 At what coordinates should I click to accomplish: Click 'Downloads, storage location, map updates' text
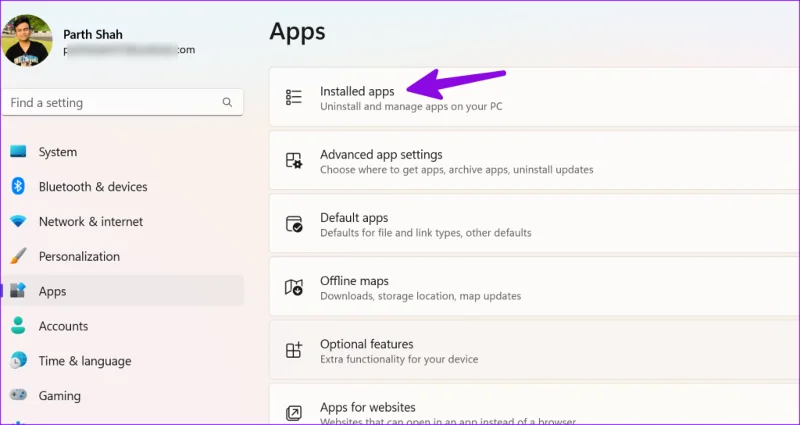420,296
